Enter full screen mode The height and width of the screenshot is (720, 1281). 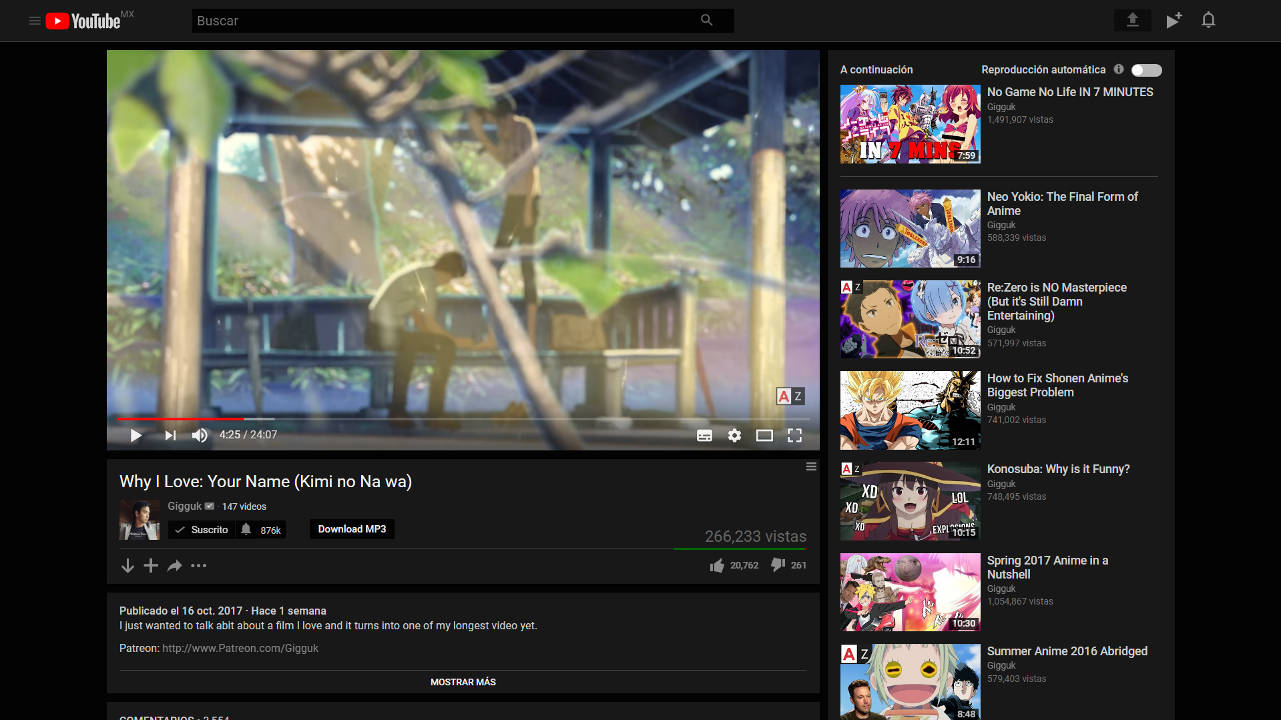[x=795, y=435]
